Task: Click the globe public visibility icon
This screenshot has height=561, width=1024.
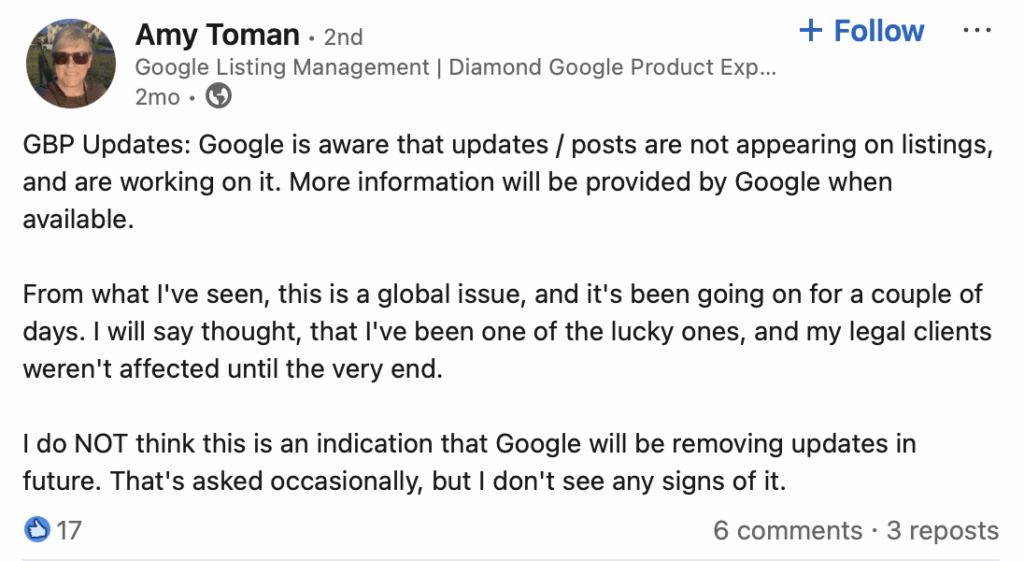Action: tap(218, 97)
